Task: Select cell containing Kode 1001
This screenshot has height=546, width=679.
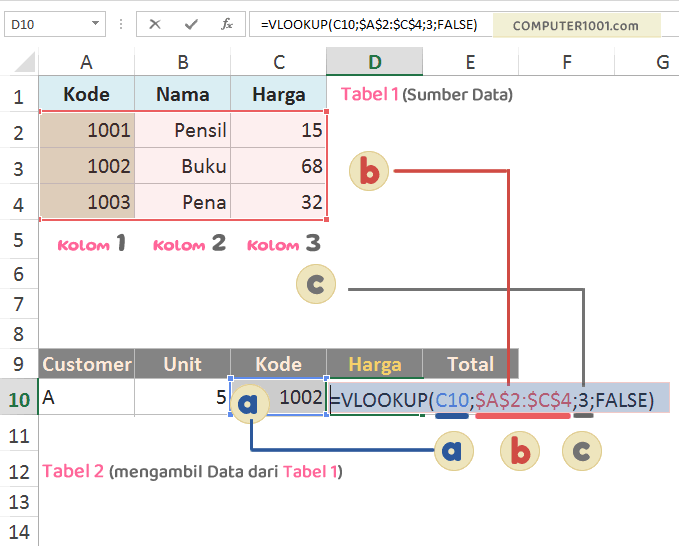Action: point(87,130)
